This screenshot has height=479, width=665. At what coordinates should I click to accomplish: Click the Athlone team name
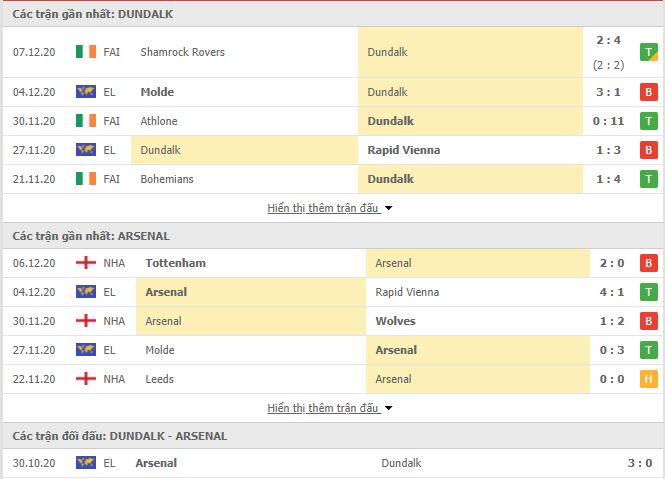[159, 121]
